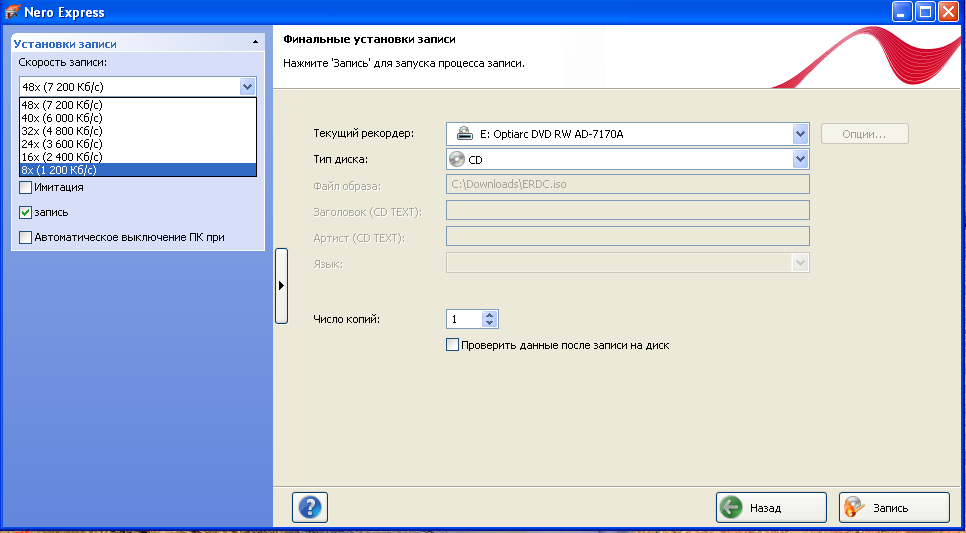The width and height of the screenshot is (966, 533).
Task: Toggle Автоматическое выключение ПК checkbox
Action: 26,237
